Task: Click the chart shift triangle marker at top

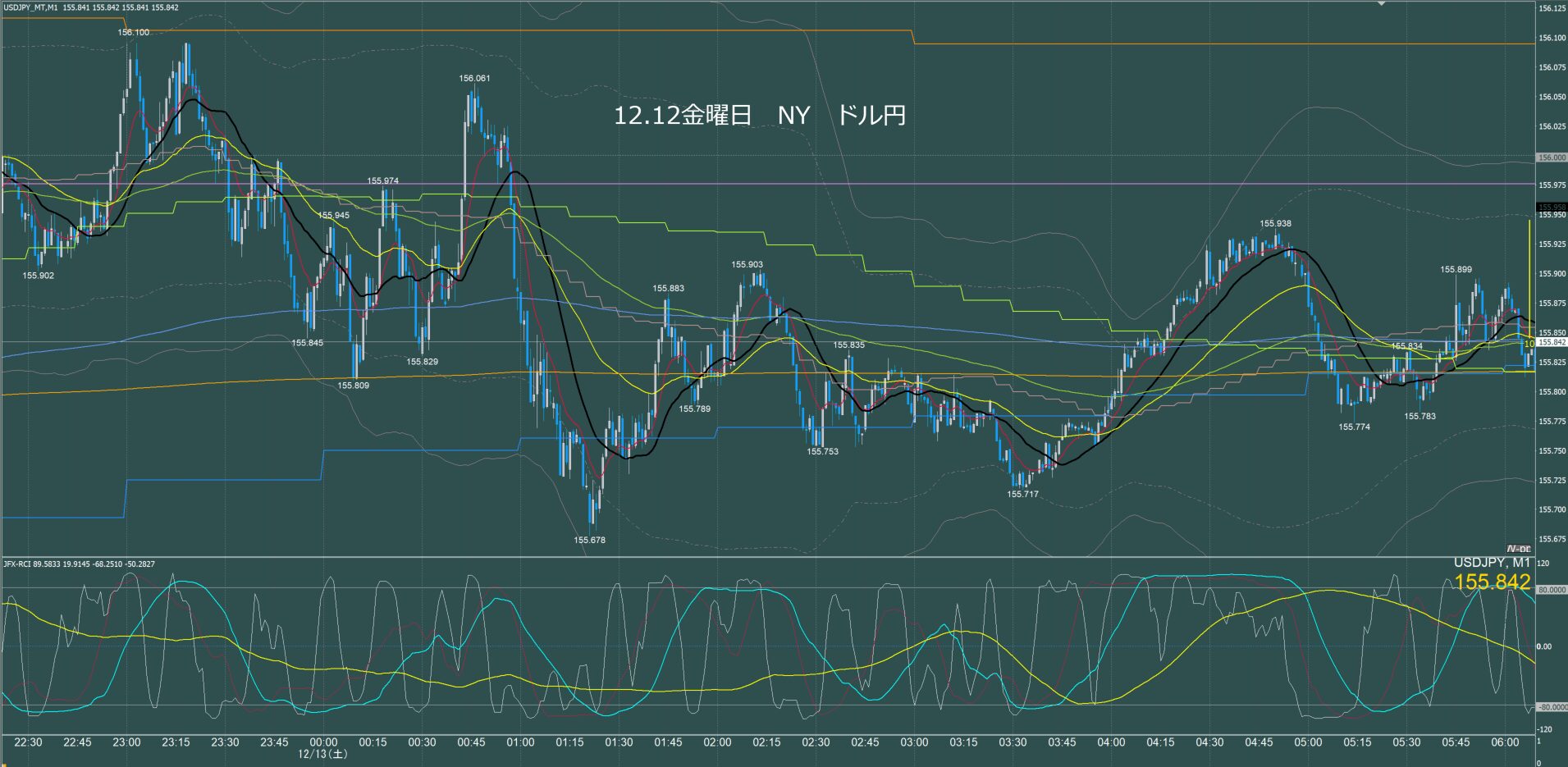Action: 1382,3
